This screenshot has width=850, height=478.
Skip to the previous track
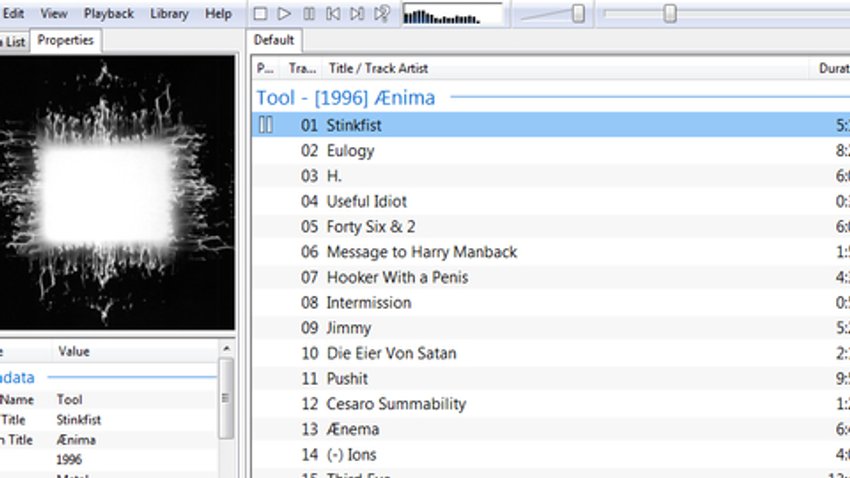coord(333,14)
